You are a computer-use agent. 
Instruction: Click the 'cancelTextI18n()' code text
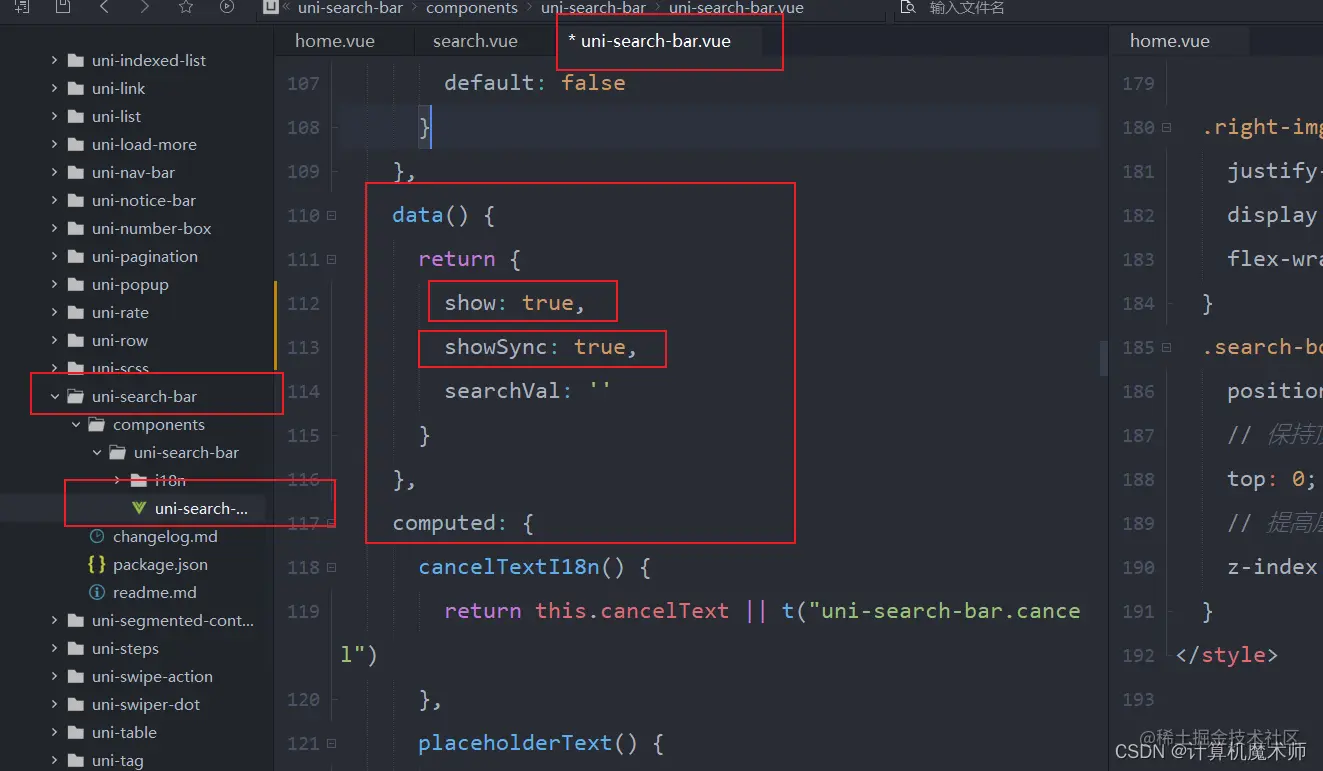[x=521, y=567]
